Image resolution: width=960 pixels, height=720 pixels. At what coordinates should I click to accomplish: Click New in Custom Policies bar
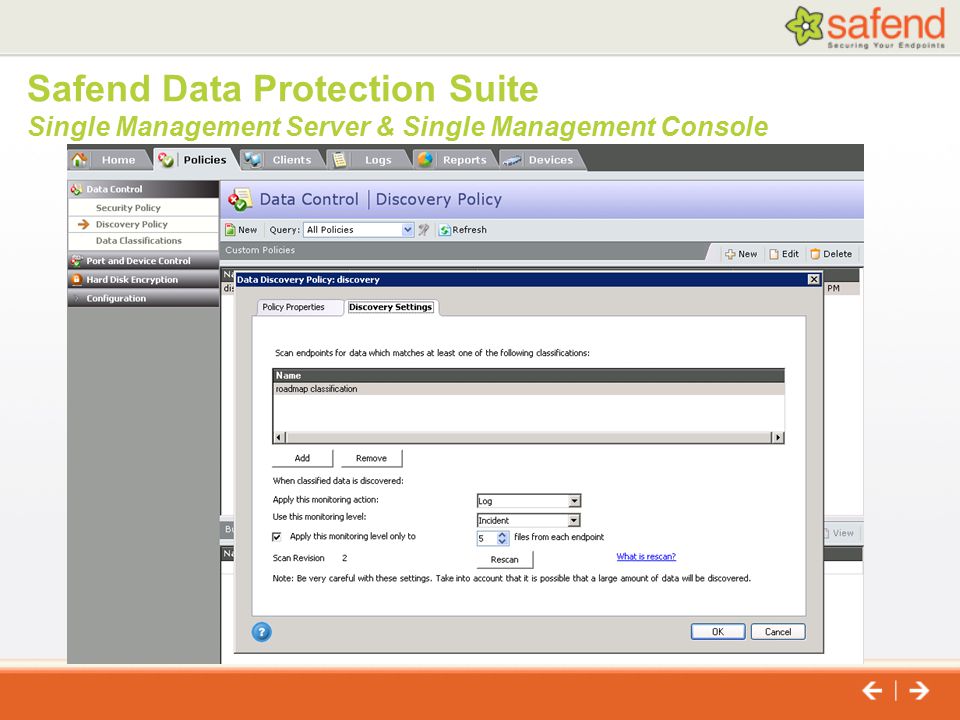tap(741, 254)
